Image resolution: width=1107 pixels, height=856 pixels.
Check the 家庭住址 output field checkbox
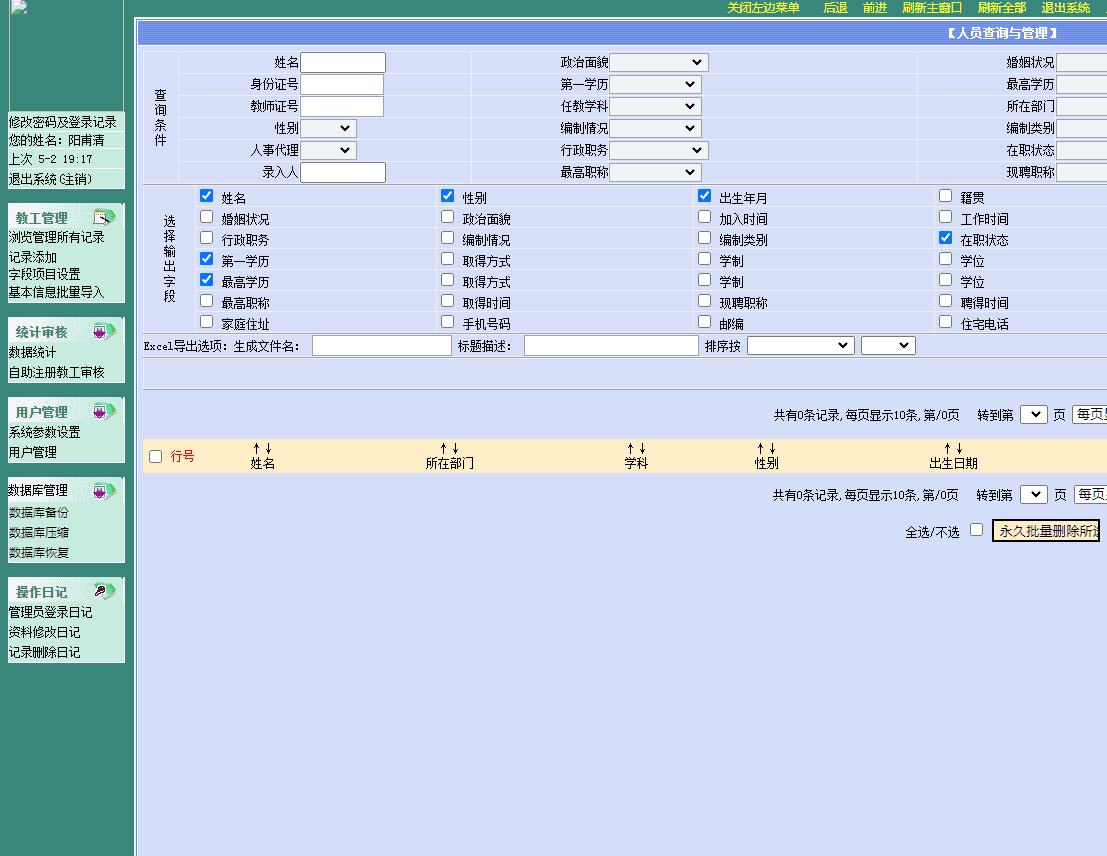pos(206,321)
